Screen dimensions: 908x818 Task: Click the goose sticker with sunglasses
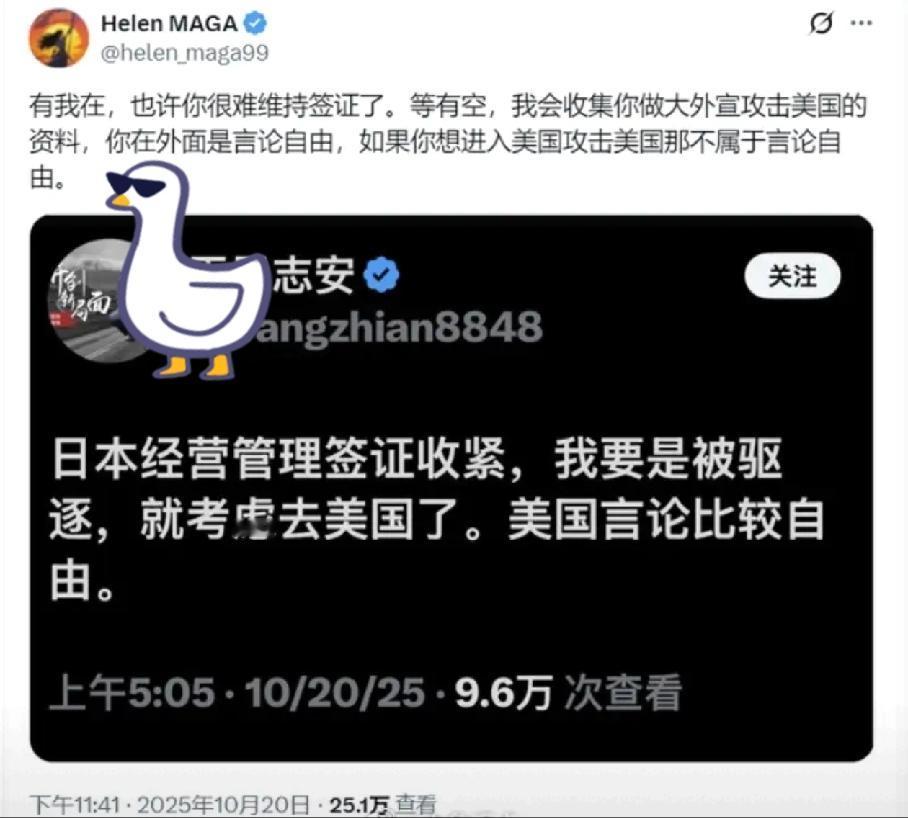(184, 269)
